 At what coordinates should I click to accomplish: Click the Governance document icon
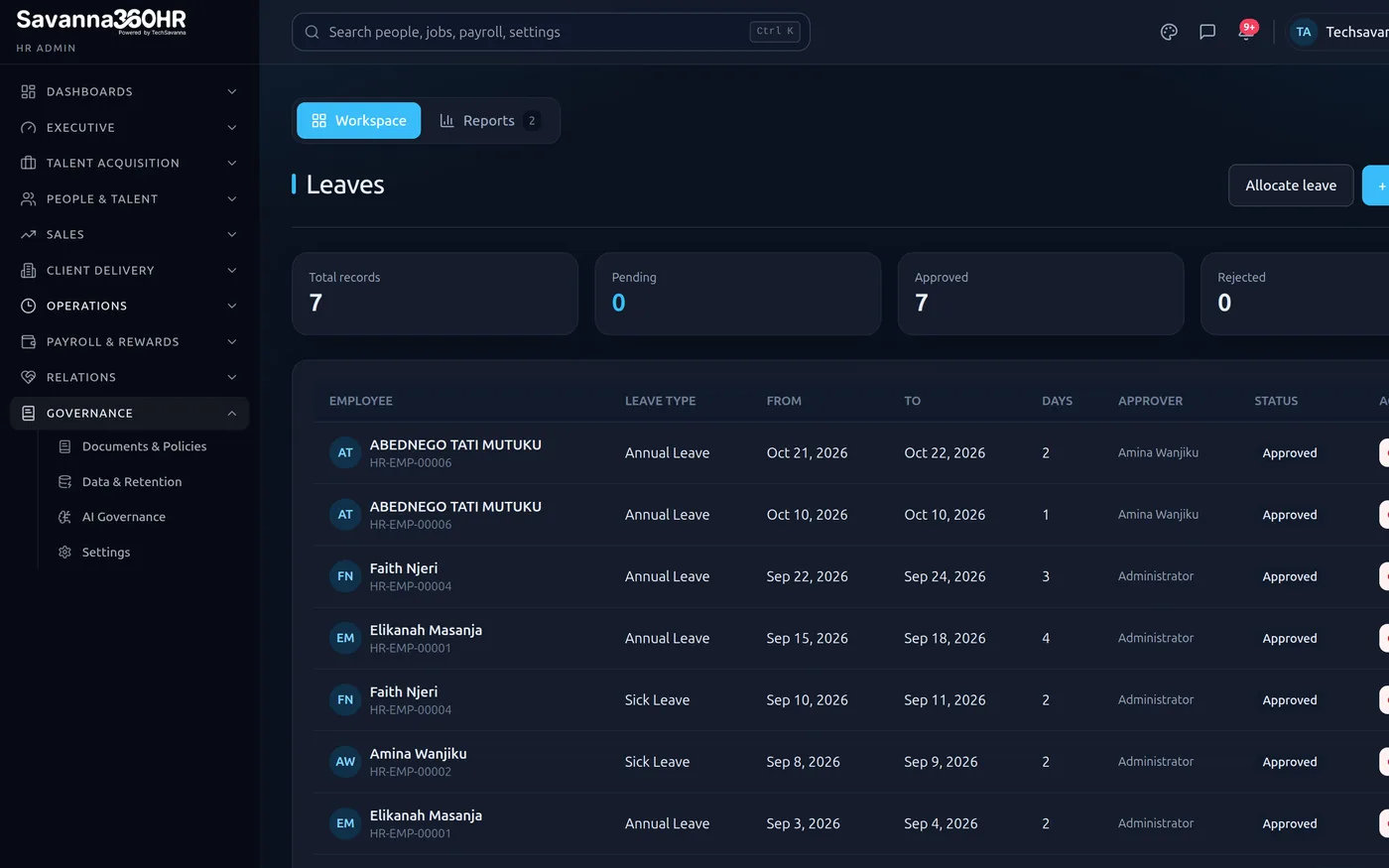coord(28,413)
